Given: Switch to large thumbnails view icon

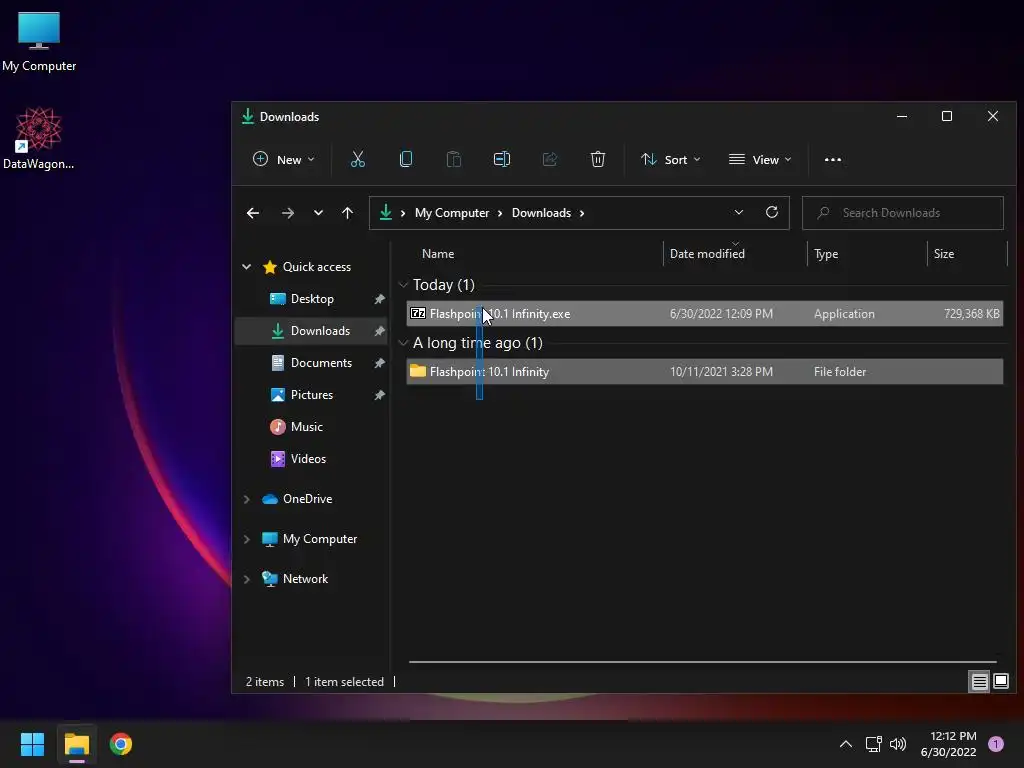Looking at the screenshot, I should [1001, 682].
